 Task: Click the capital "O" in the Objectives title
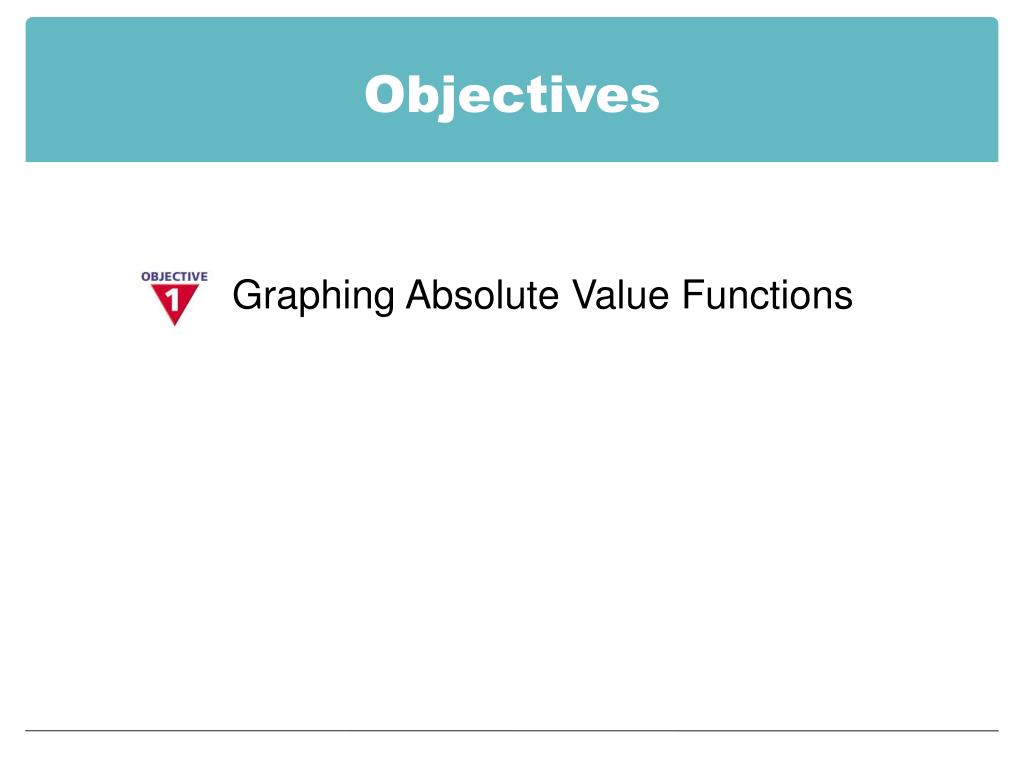(x=382, y=96)
